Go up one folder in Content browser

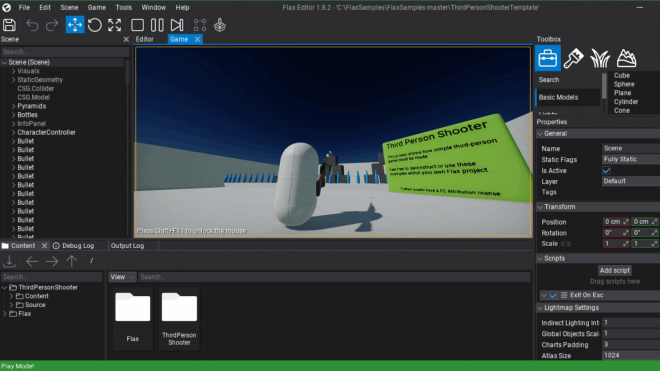72,261
